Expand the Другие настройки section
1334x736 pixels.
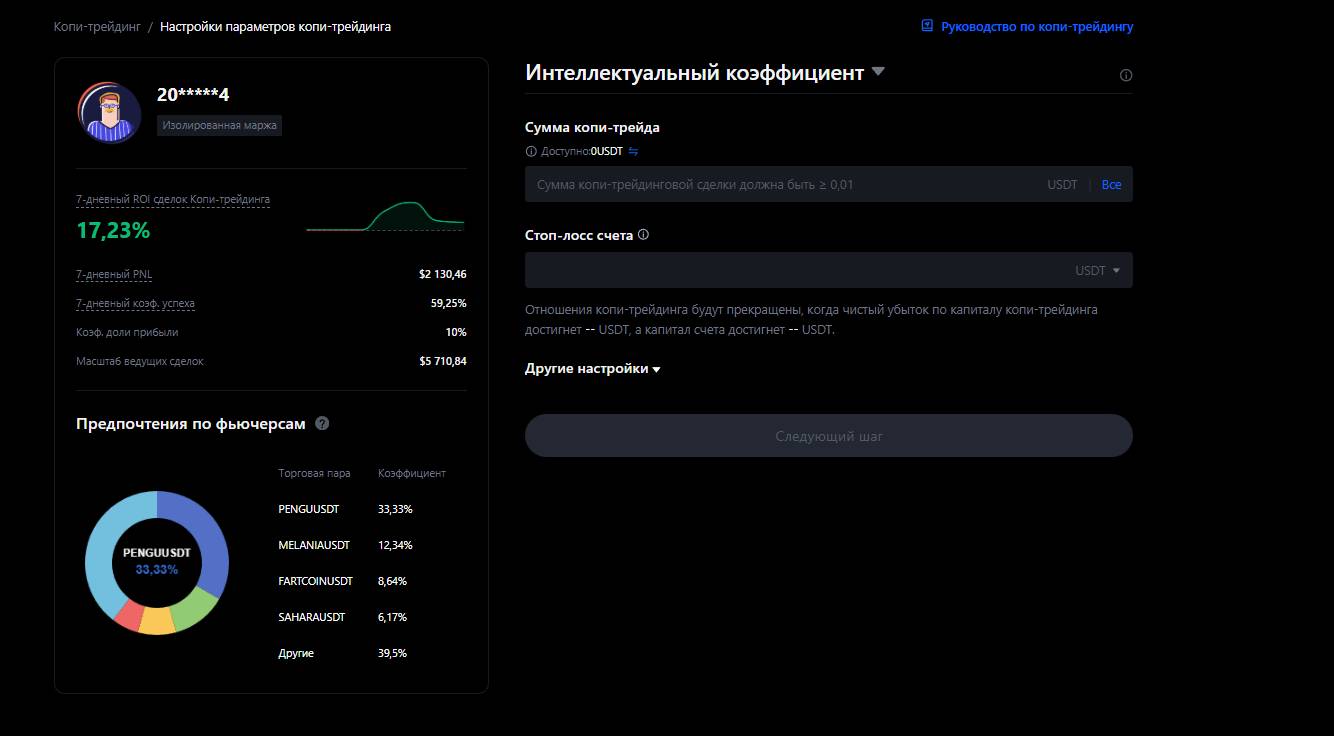[592, 369]
